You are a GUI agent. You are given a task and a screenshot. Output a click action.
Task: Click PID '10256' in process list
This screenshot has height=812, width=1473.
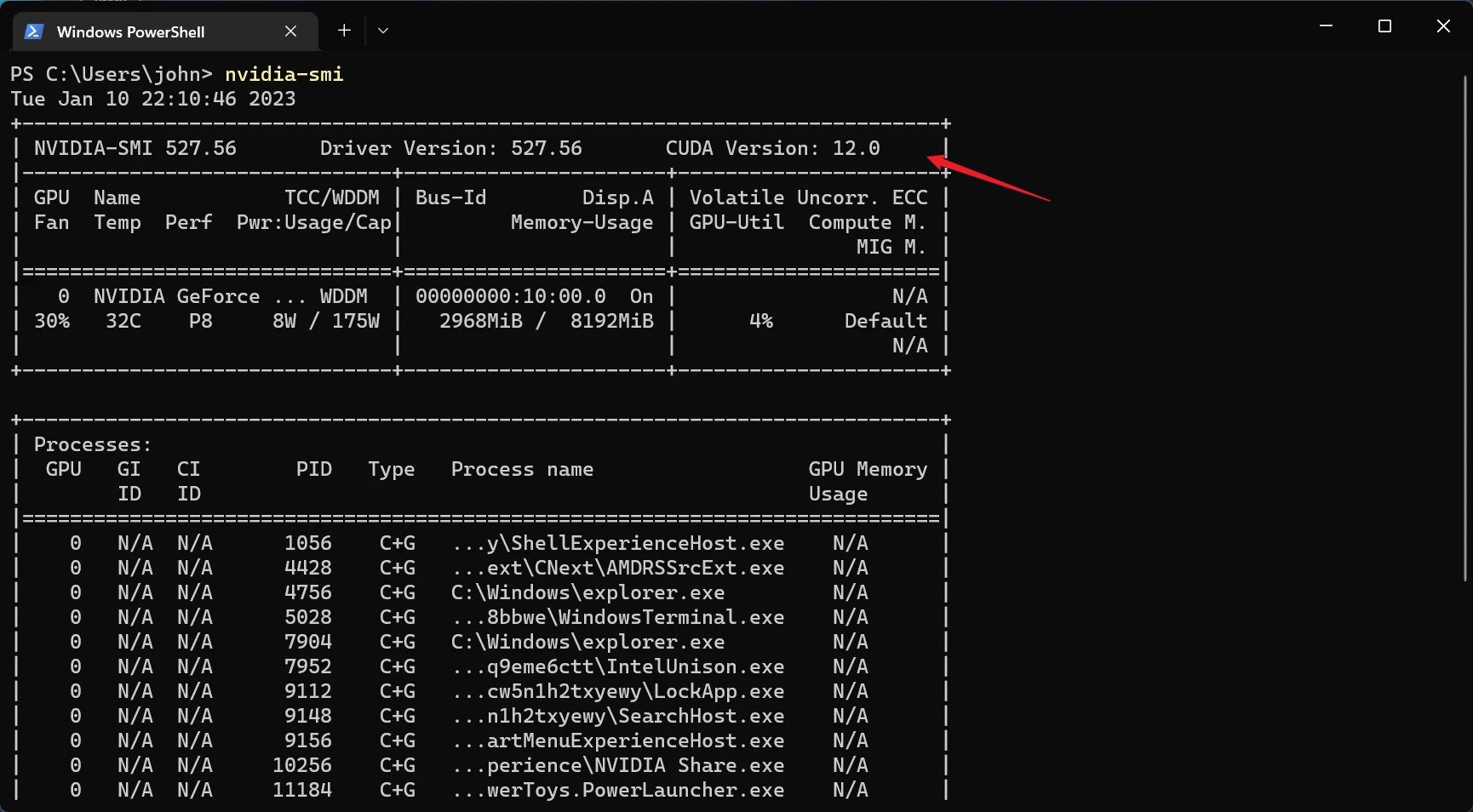pos(302,765)
